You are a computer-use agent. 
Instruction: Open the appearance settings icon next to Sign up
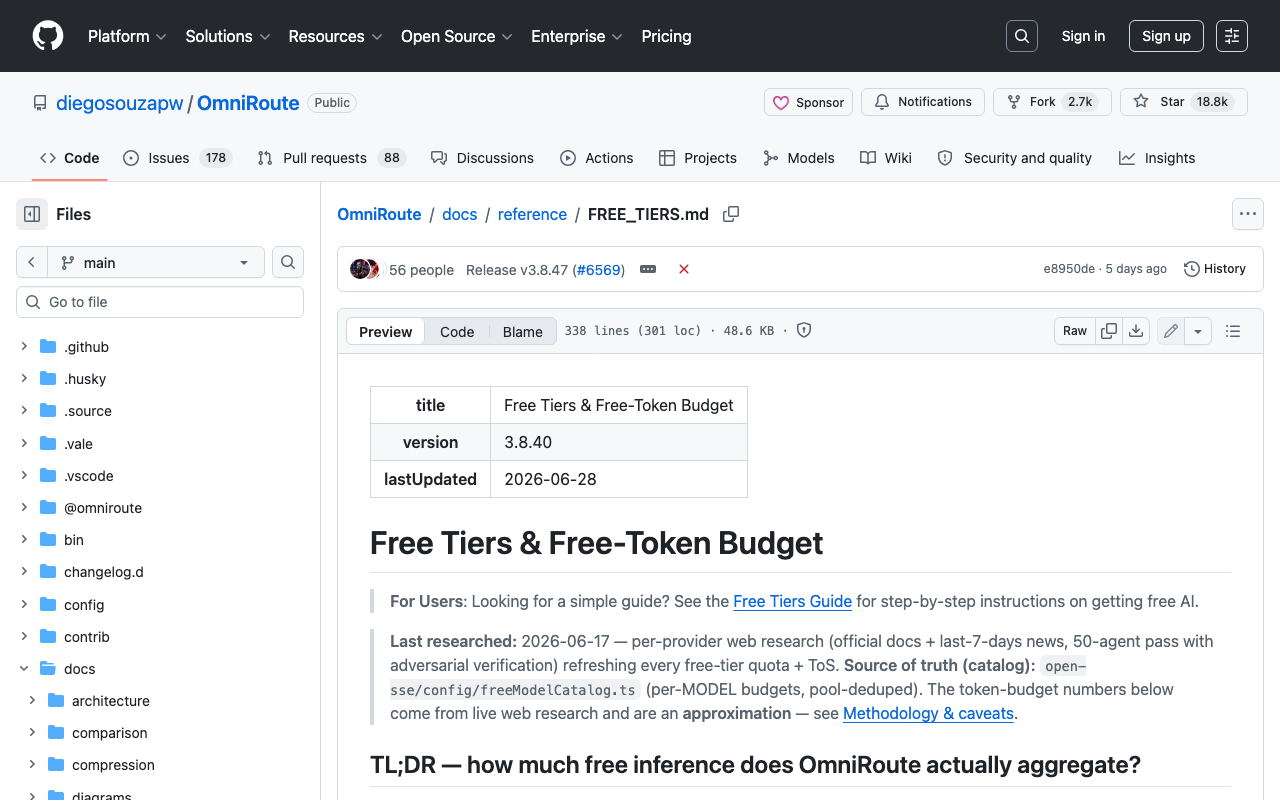pyautogui.click(x=1232, y=36)
